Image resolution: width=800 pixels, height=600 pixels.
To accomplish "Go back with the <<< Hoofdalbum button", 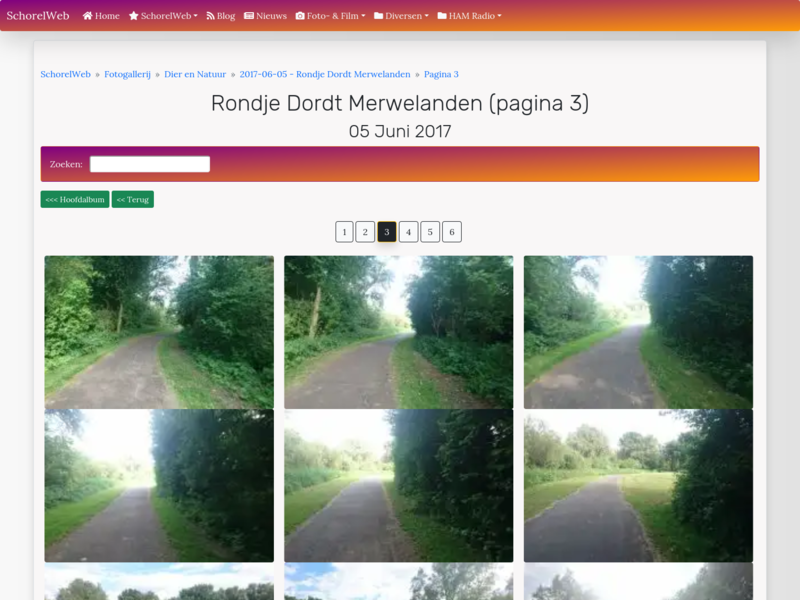I will pyautogui.click(x=75, y=199).
